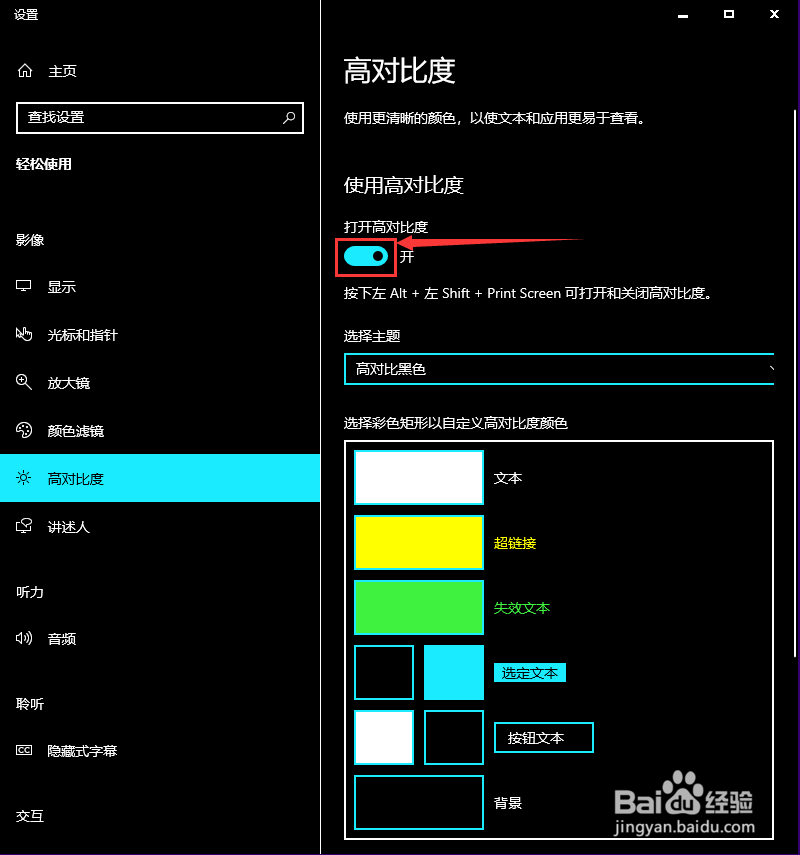Click the 背景 label beside the swatch
800x855 pixels.
click(508, 803)
